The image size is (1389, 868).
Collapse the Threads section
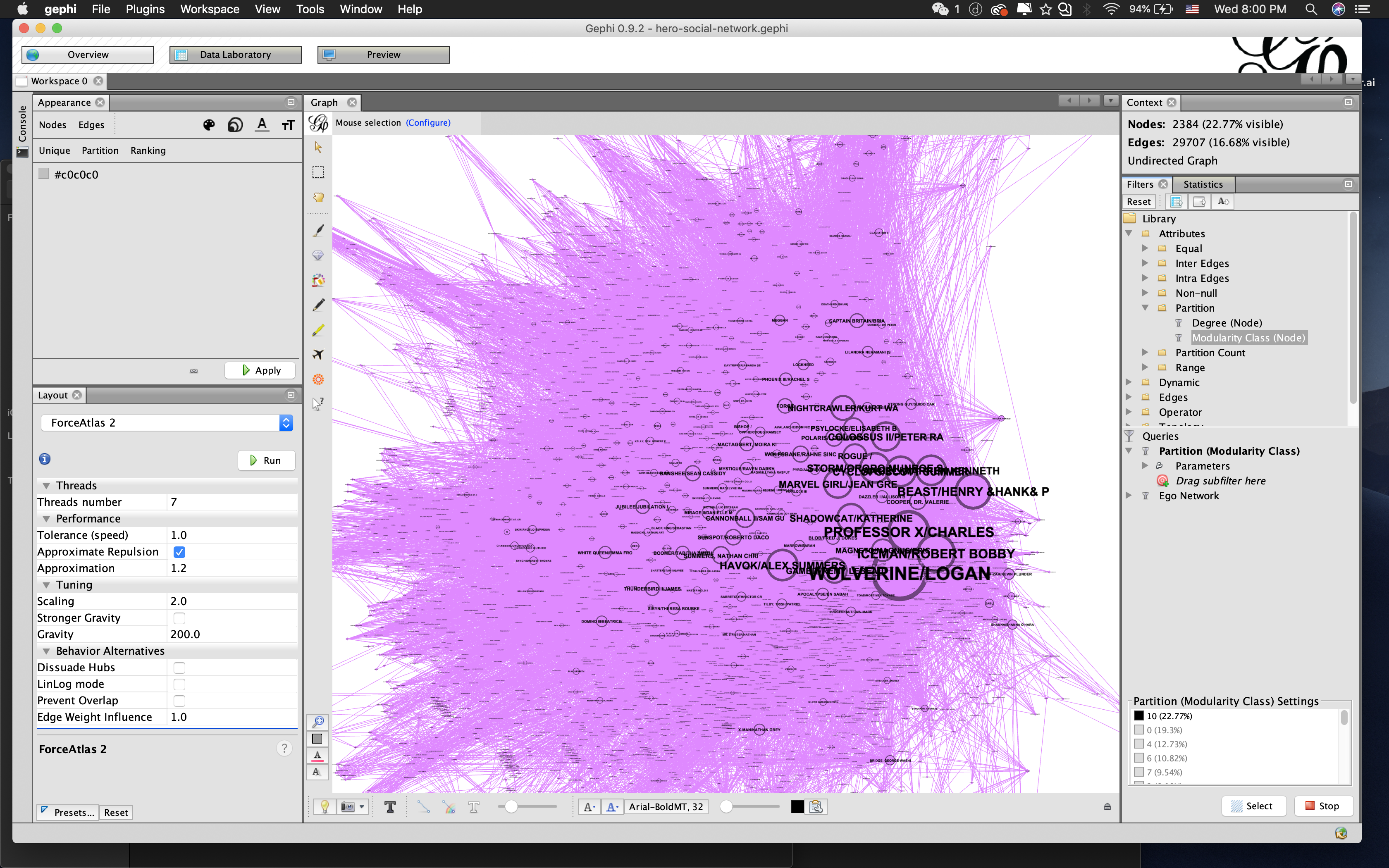(46, 486)
